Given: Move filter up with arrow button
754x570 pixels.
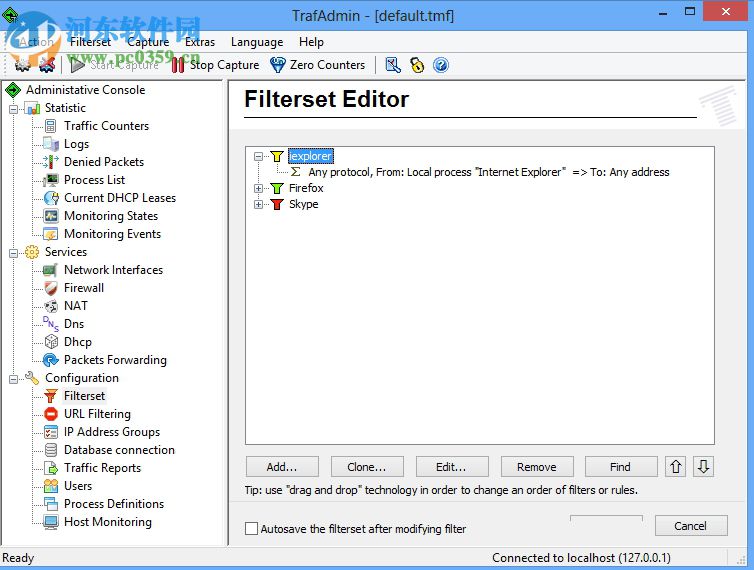Looking at the screenshot, I should [x=676, y=467].
